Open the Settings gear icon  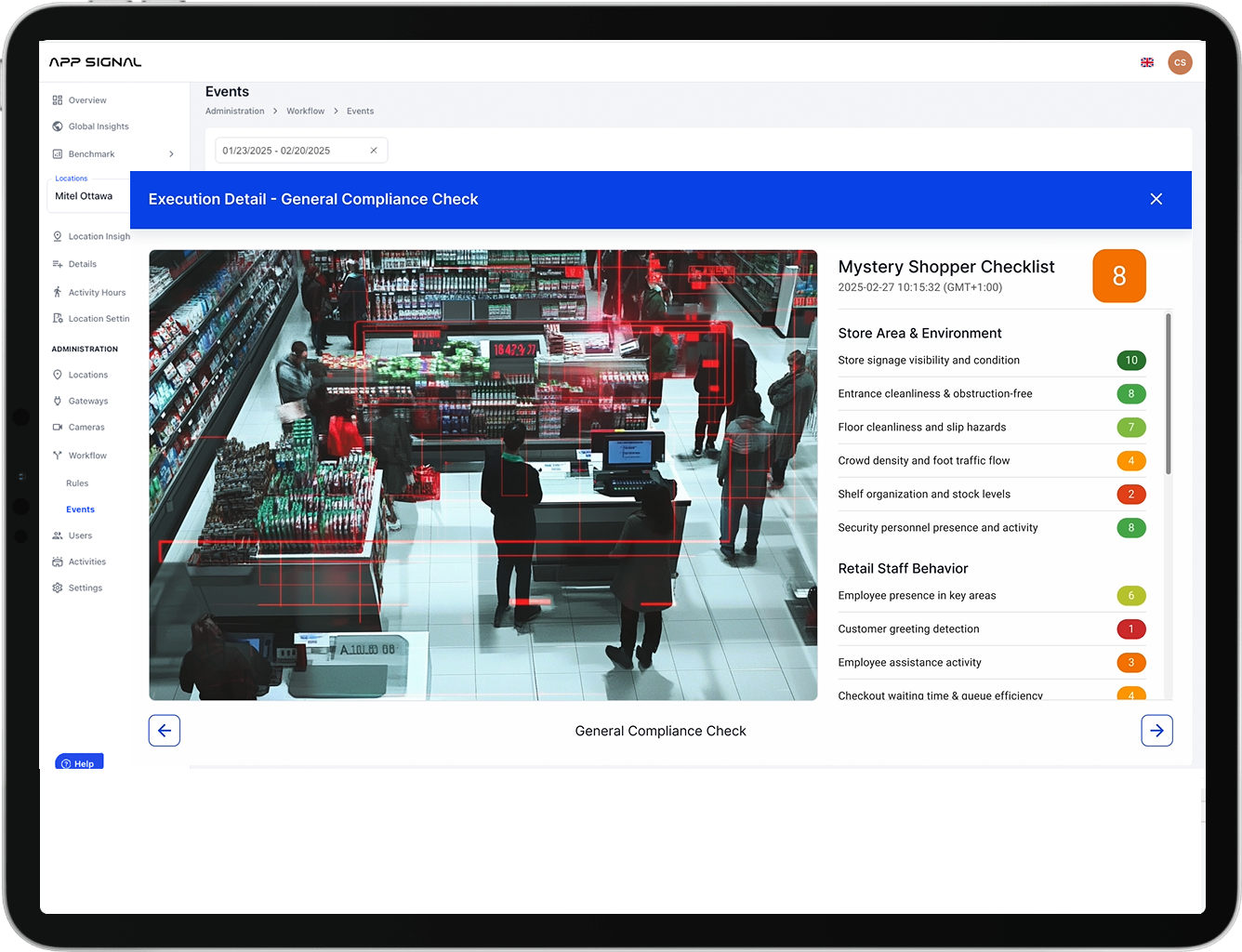58,588
